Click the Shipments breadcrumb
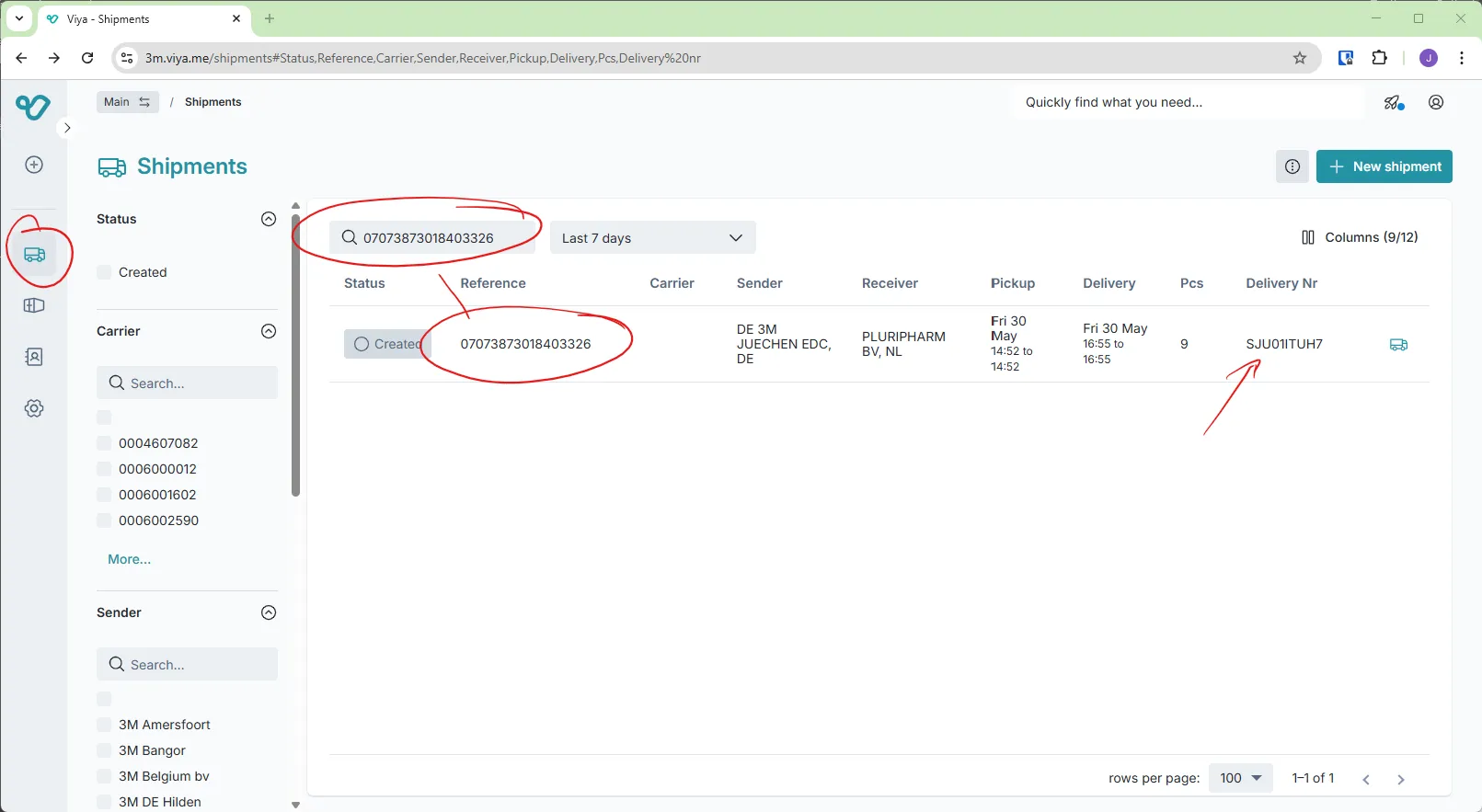 (x=213, y=102)
